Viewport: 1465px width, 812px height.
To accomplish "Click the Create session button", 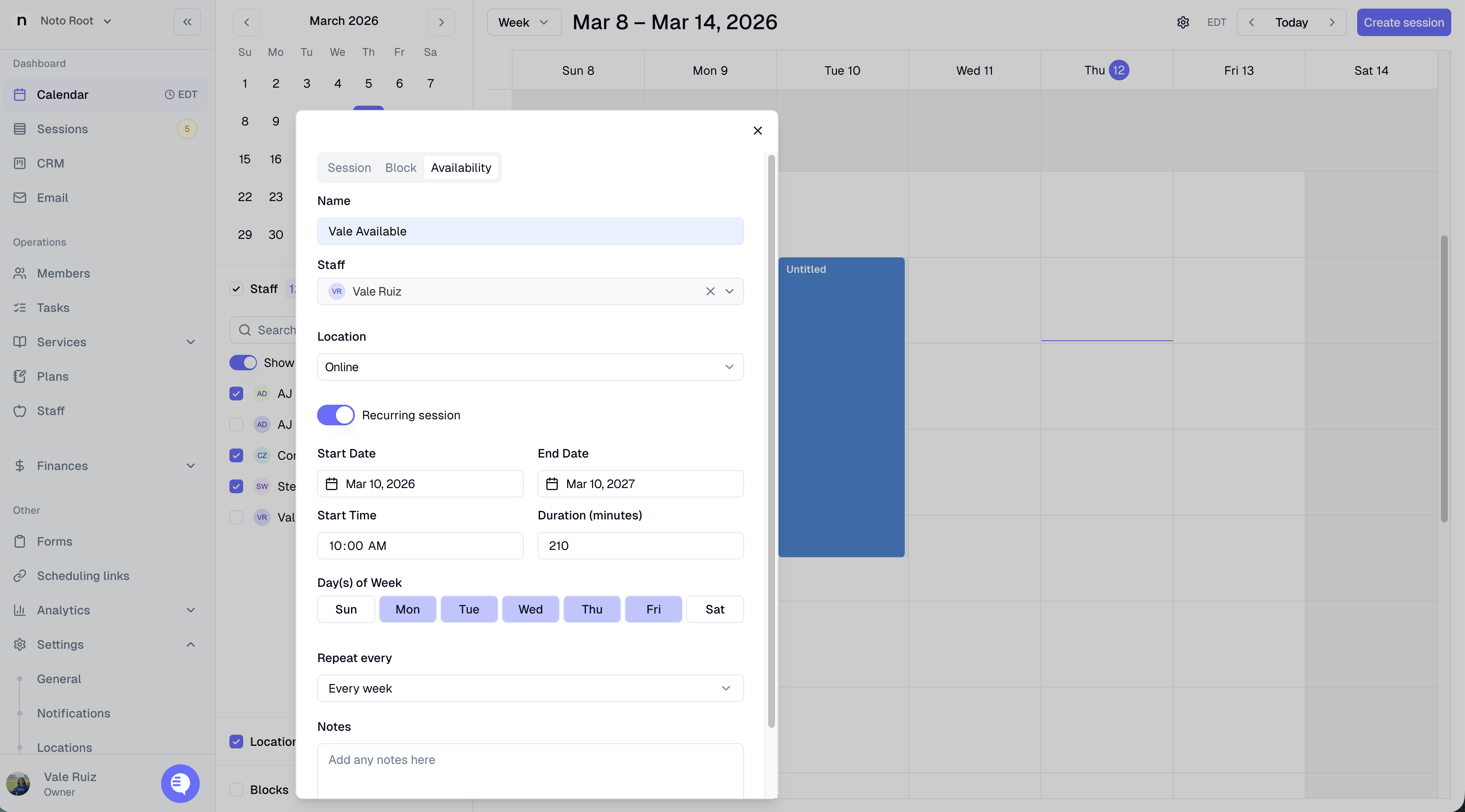I will 1404,22.
